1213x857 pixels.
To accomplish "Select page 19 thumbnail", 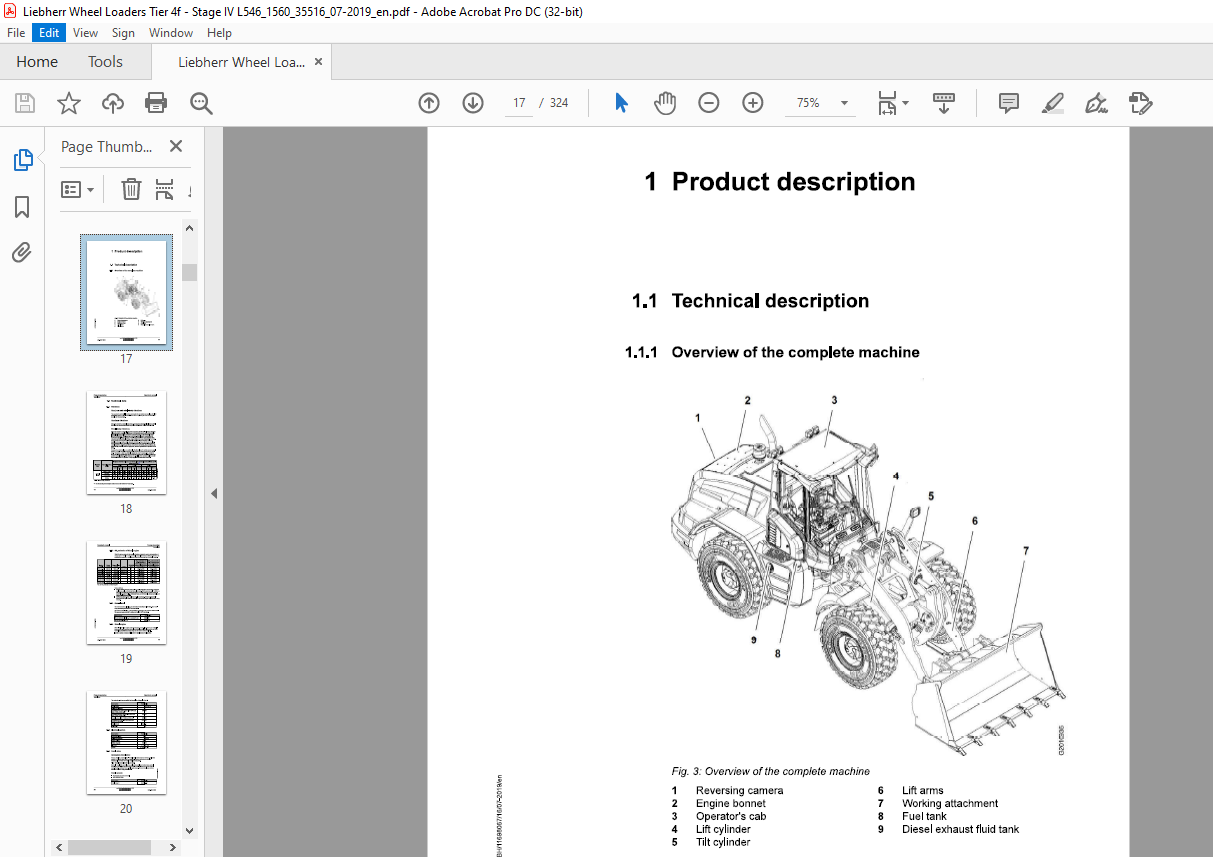I will click(126, 593).
